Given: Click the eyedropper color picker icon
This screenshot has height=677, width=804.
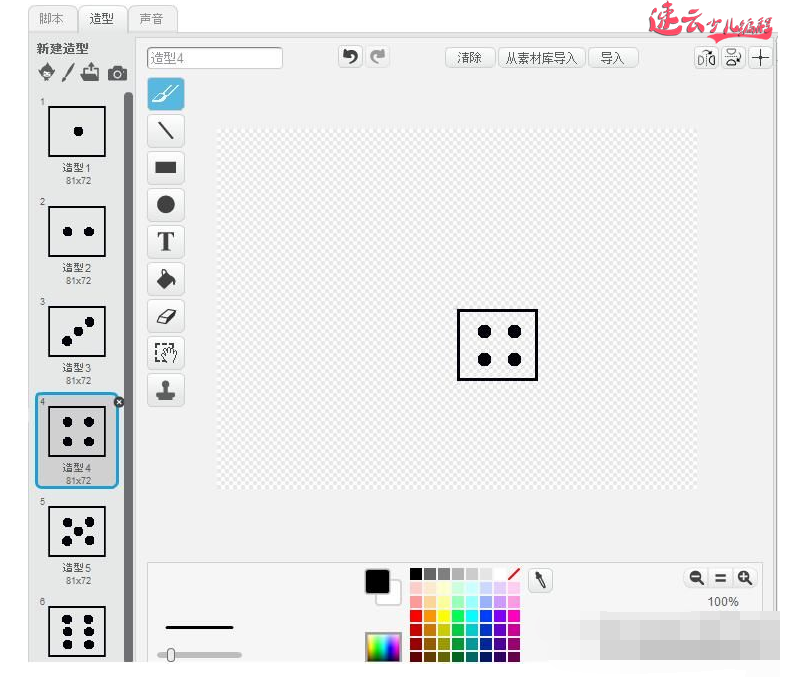Looking at the screenshot, I should (x=540, y=580).
